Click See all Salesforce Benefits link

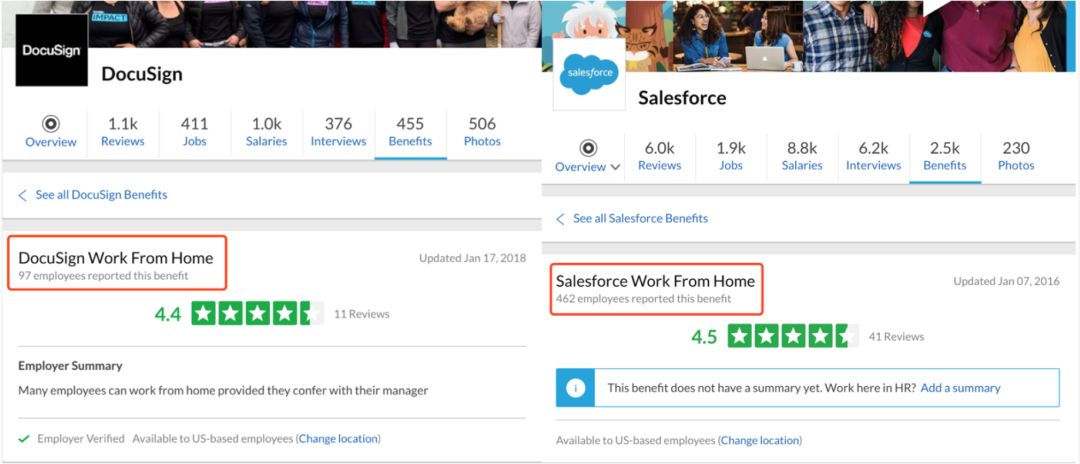point(640,219)
